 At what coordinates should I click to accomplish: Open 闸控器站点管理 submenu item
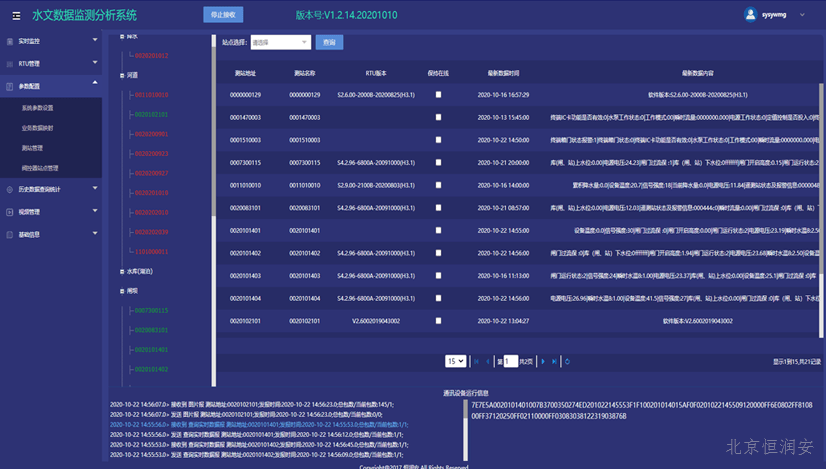40,168
